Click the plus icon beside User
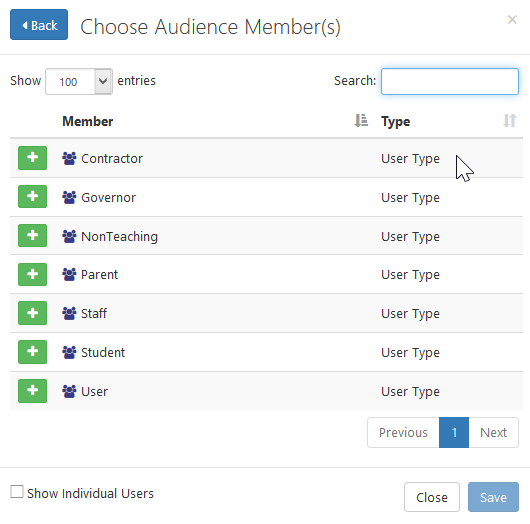This screenshot has width=530, height=524. [32, 391]
